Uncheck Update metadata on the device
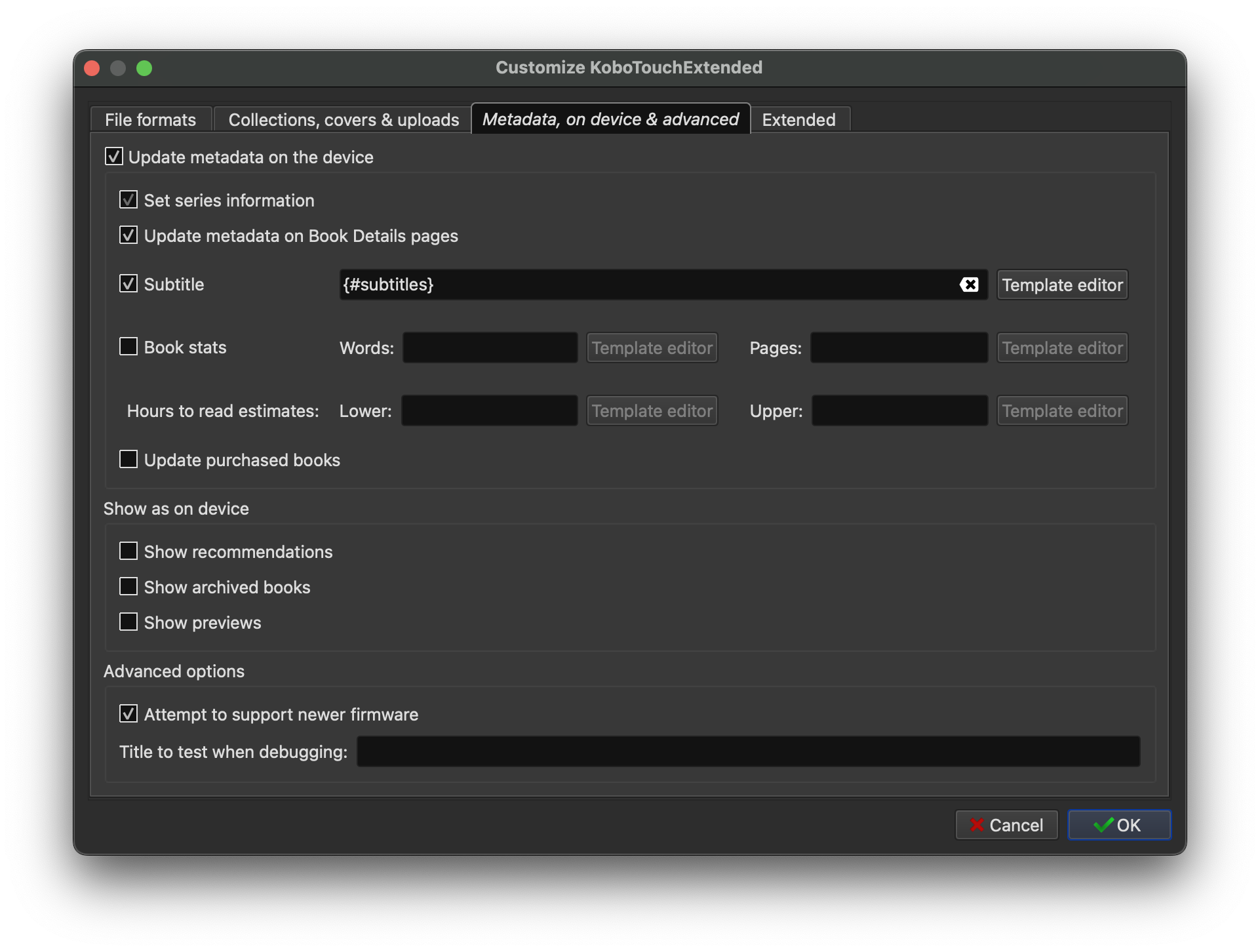Image resolution: width=1260 pixels, height=952 pixels. [114, 157]
